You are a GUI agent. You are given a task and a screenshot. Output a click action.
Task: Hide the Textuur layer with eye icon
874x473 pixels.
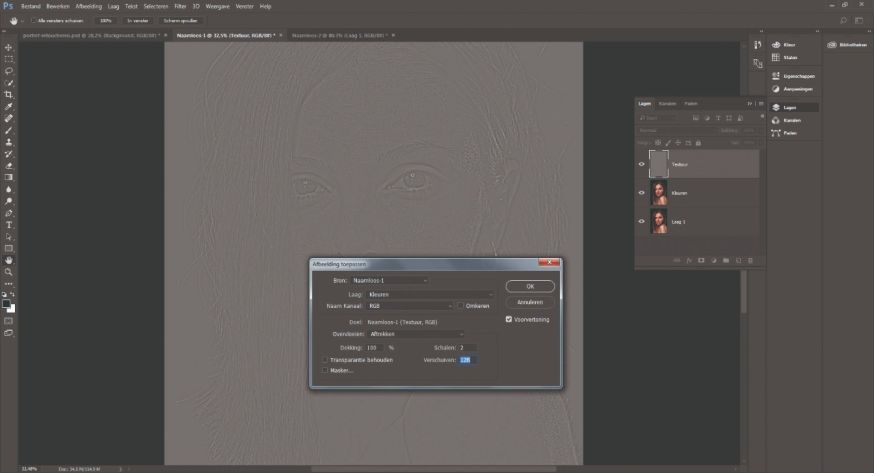(x=642, y=163)
